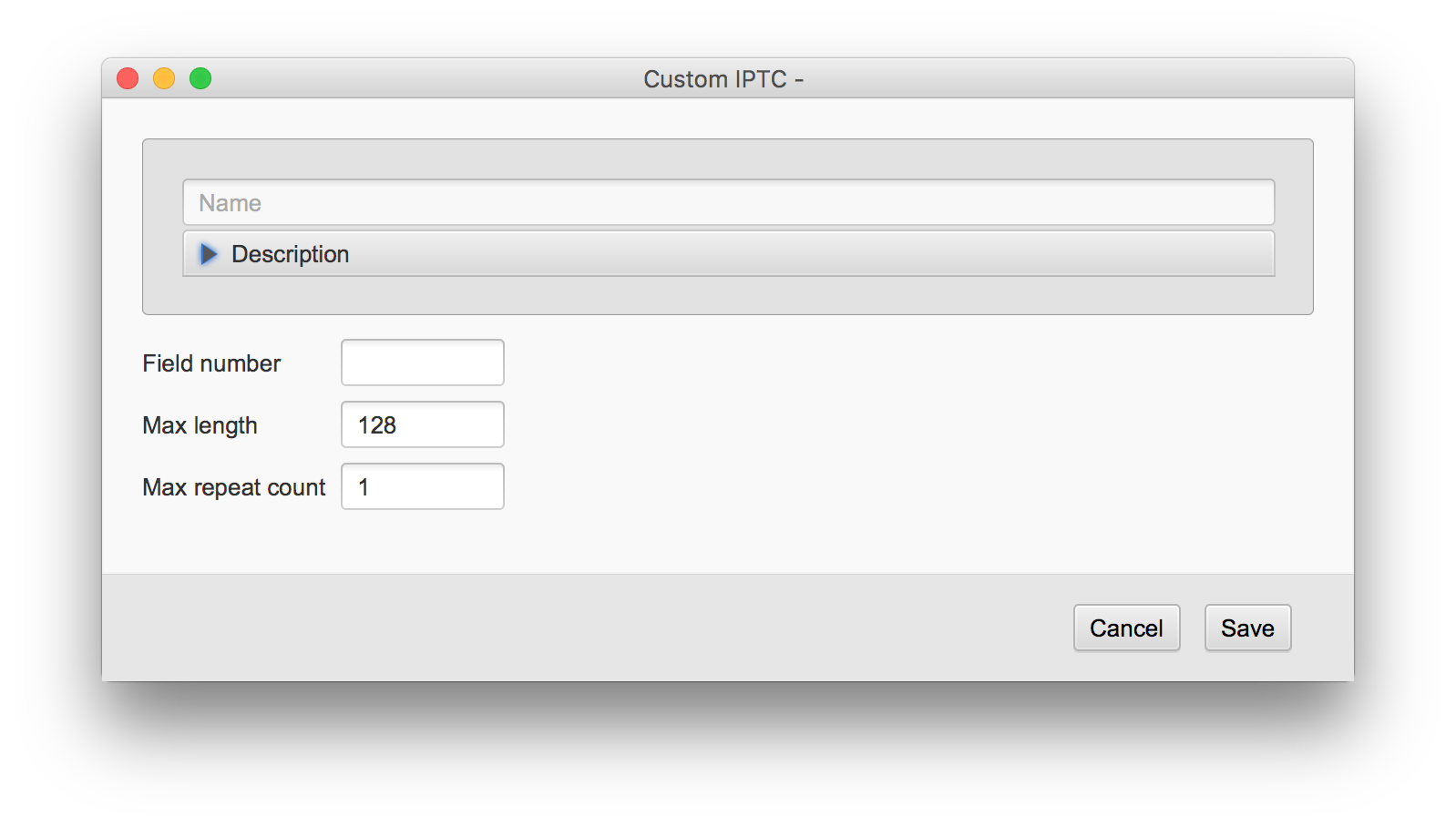Image resolution: width=1456 pixels, height=827 pixels.
Task: Click the grey panel area below Description
Action: click(728, 295)
